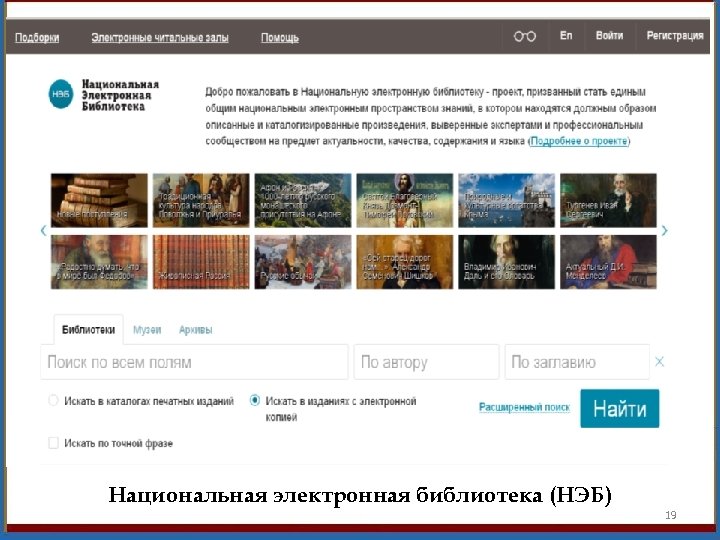Open the 'Святой благоверный князь' thumbnail
720x540 pixels.
point(405,200)
